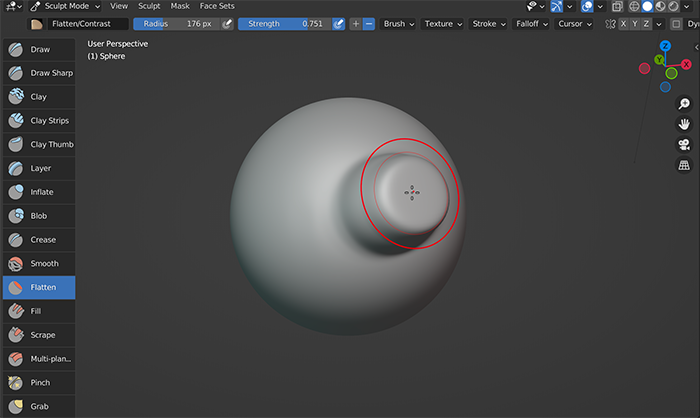
Task: Select the Inflate brush
Action: [39, 192]
